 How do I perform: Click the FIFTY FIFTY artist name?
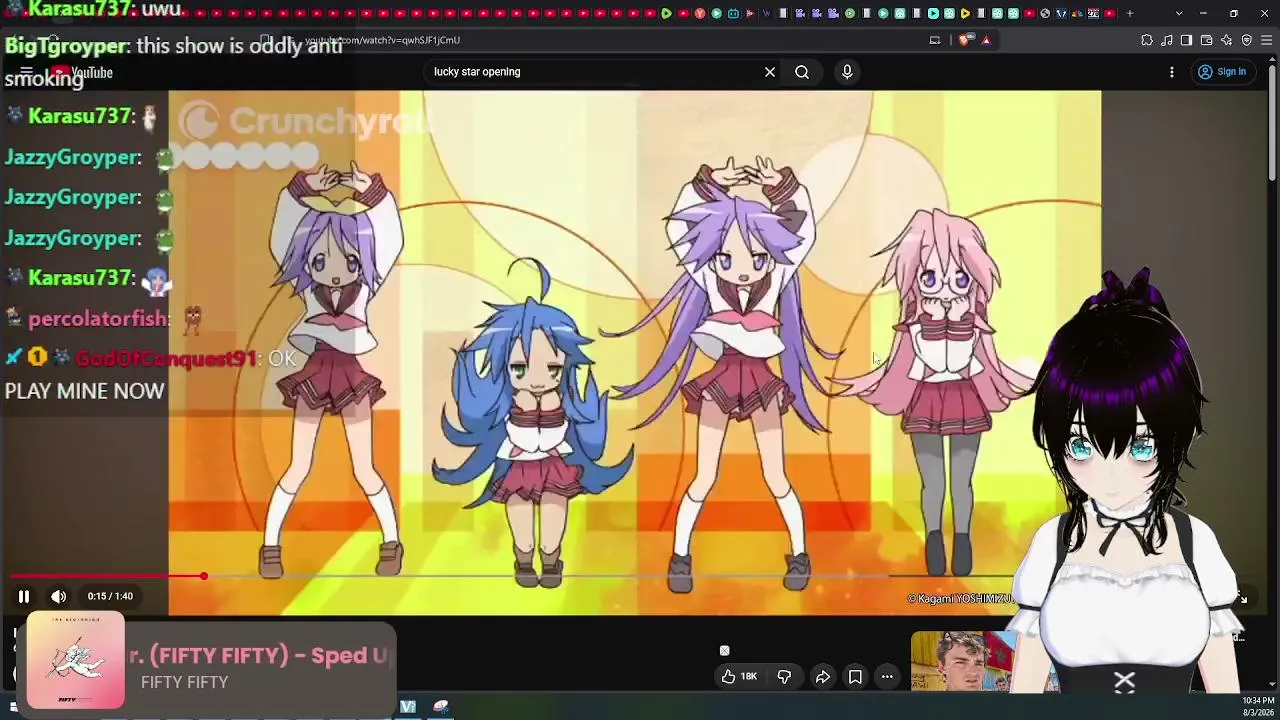(x=185, y=682)
